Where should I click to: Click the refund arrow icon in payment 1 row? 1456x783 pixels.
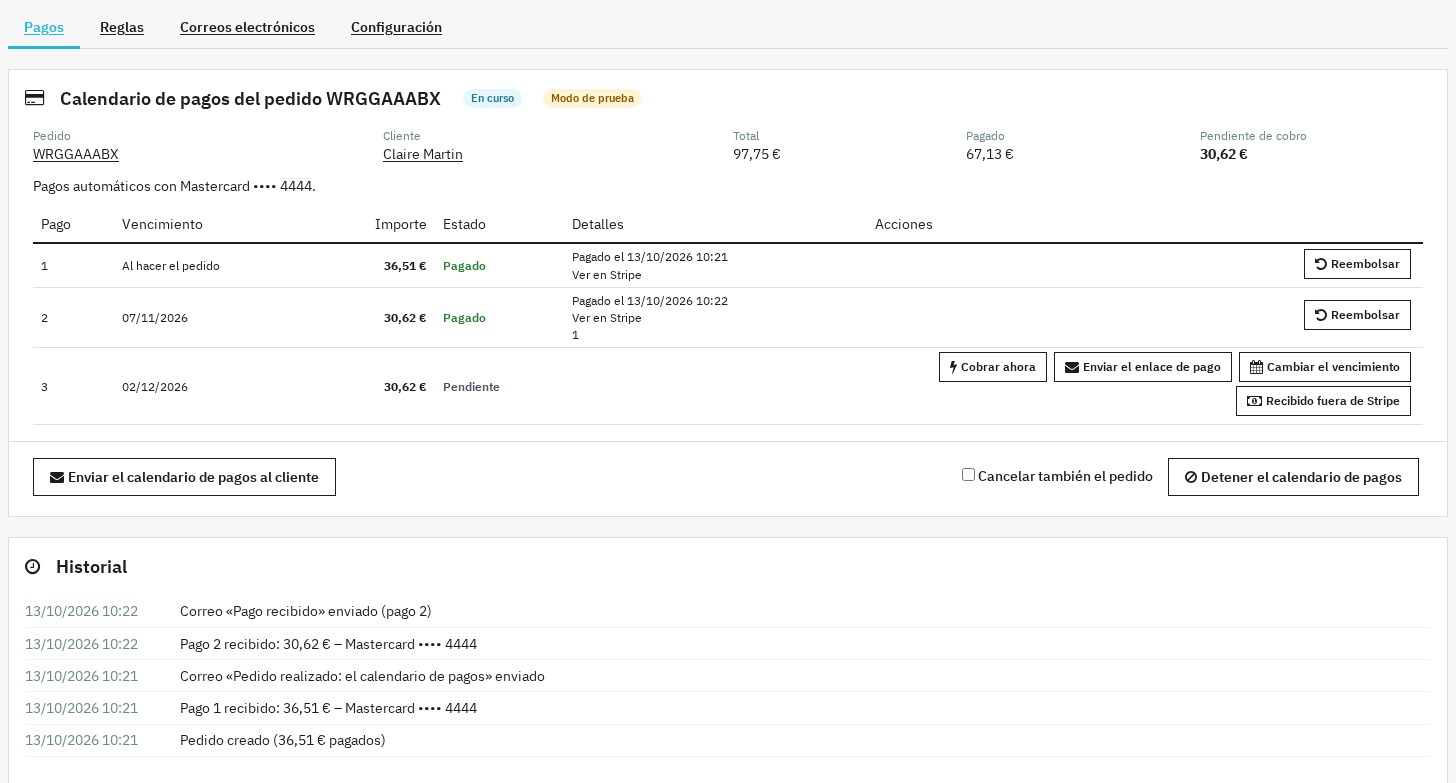(x=1321, y=264)
